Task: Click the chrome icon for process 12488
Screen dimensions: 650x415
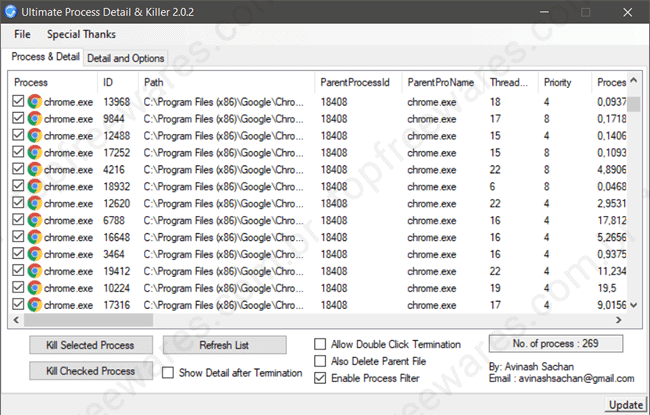Action: 35,136
